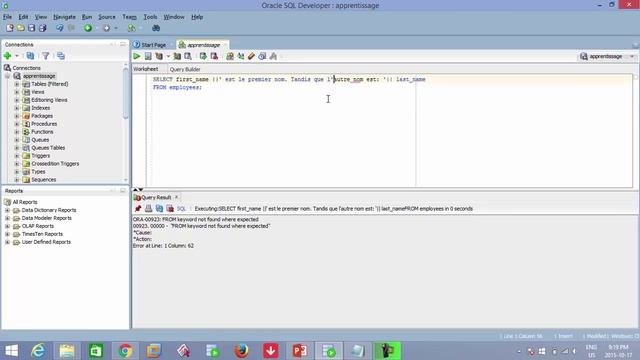Select Queues Tables in the tree

48,148
